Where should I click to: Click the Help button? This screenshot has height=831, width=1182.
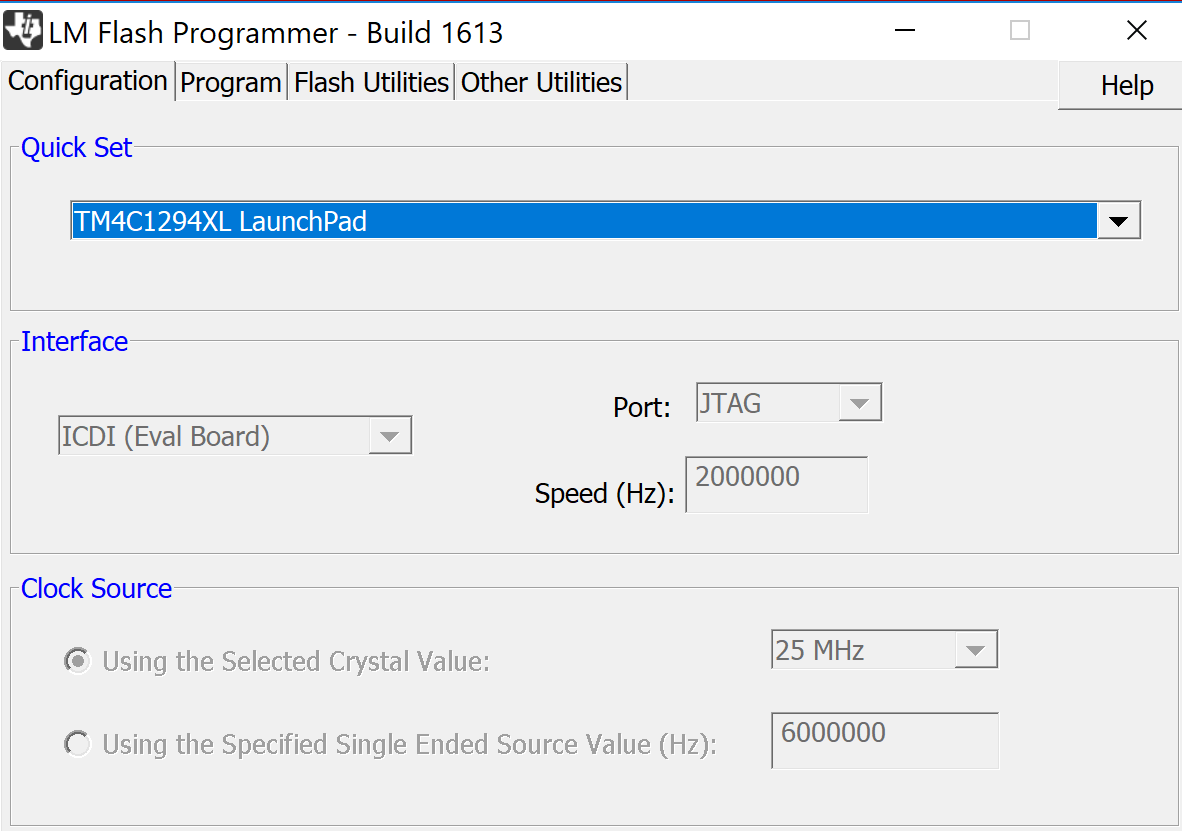click(1126, 86)
